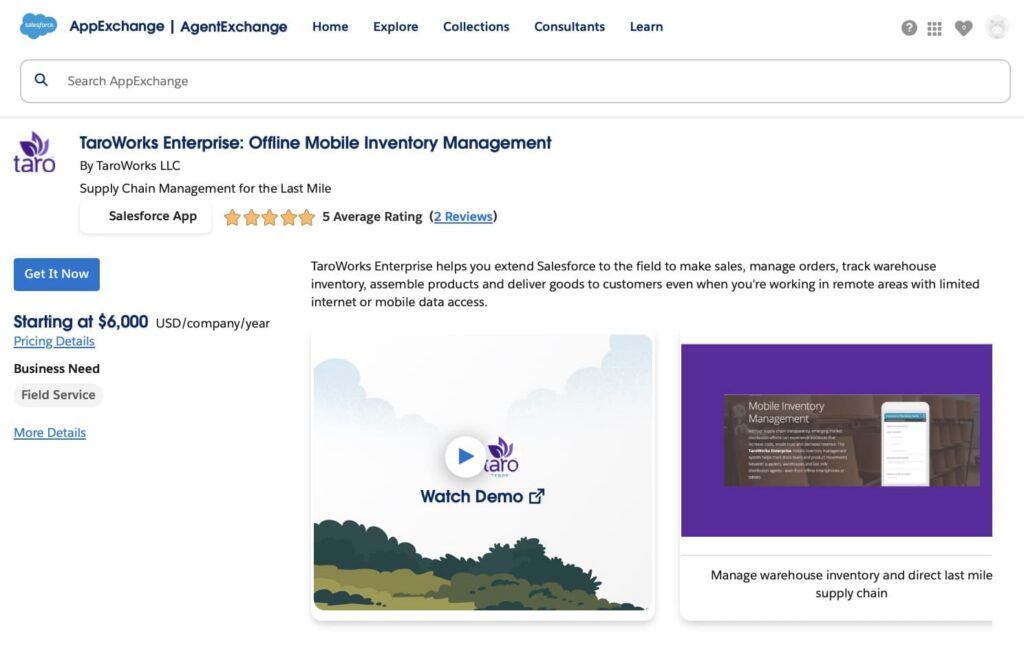The width and height of the screenshot is (1024, 662).
Task: Go to the Explore menu
Action: pos(395,27)
